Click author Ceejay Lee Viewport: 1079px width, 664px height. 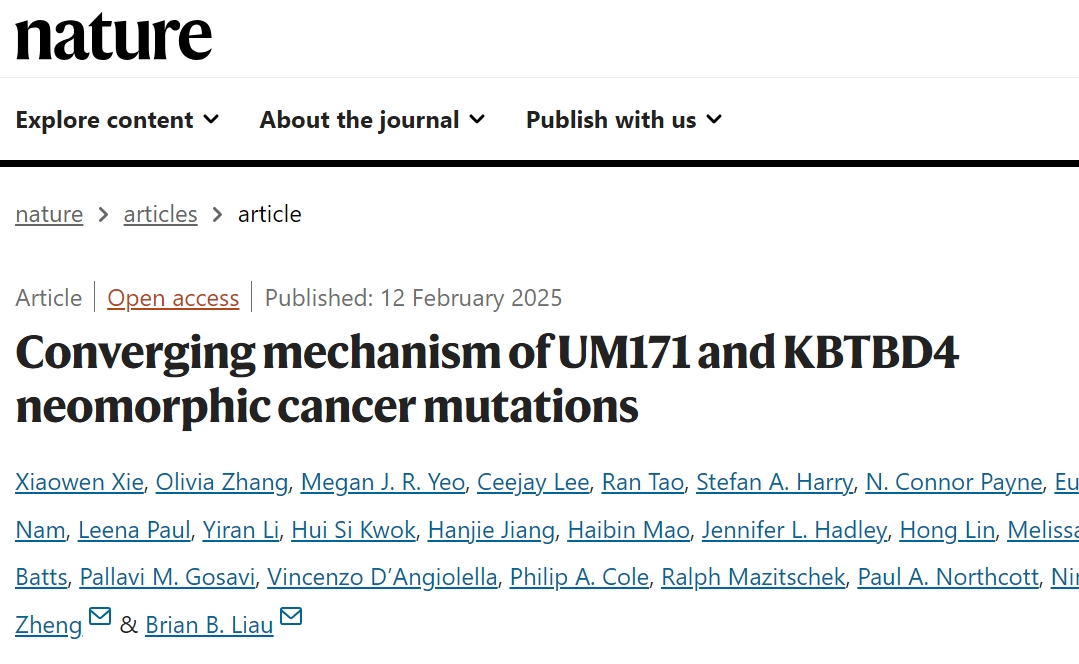point(533,482)
